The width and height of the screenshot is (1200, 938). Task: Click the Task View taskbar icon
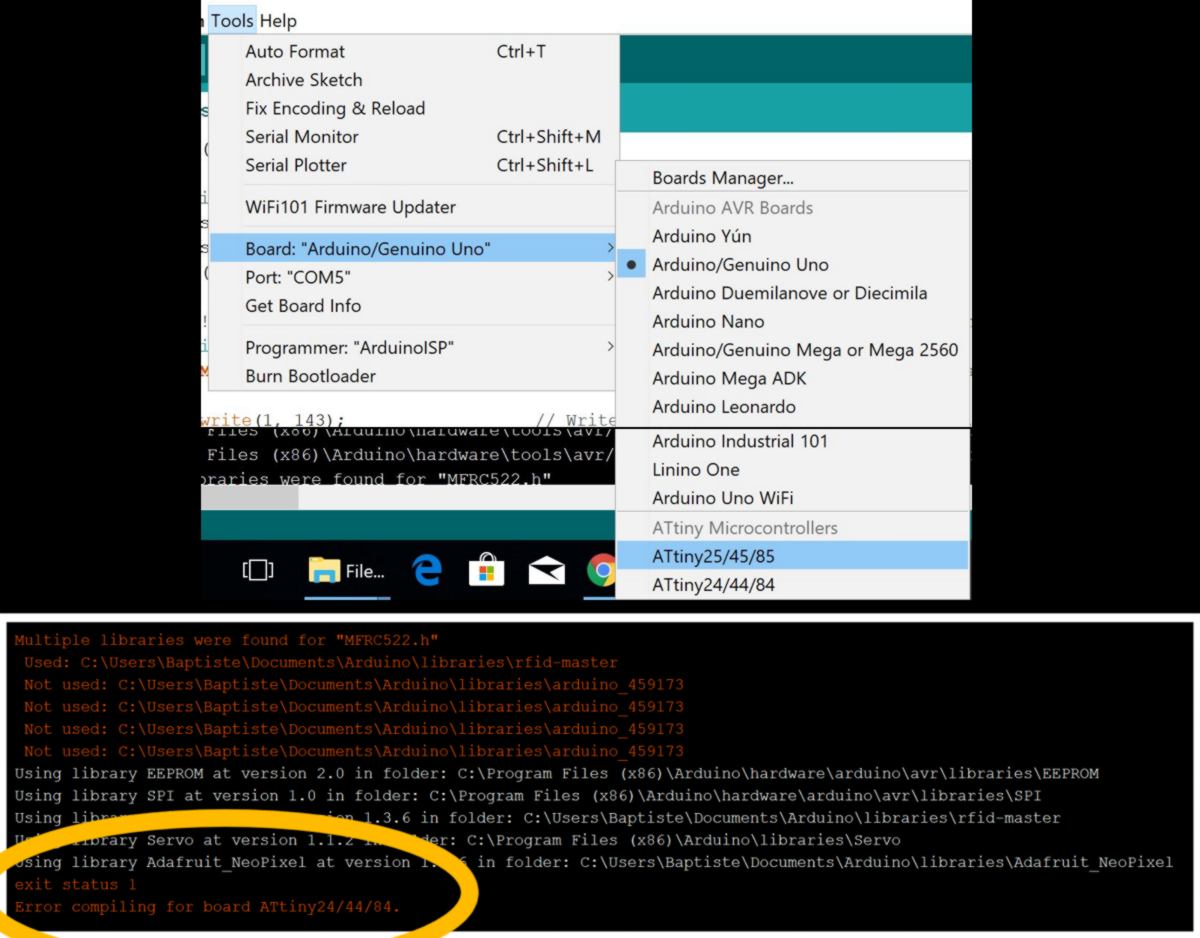pos(257,570)
